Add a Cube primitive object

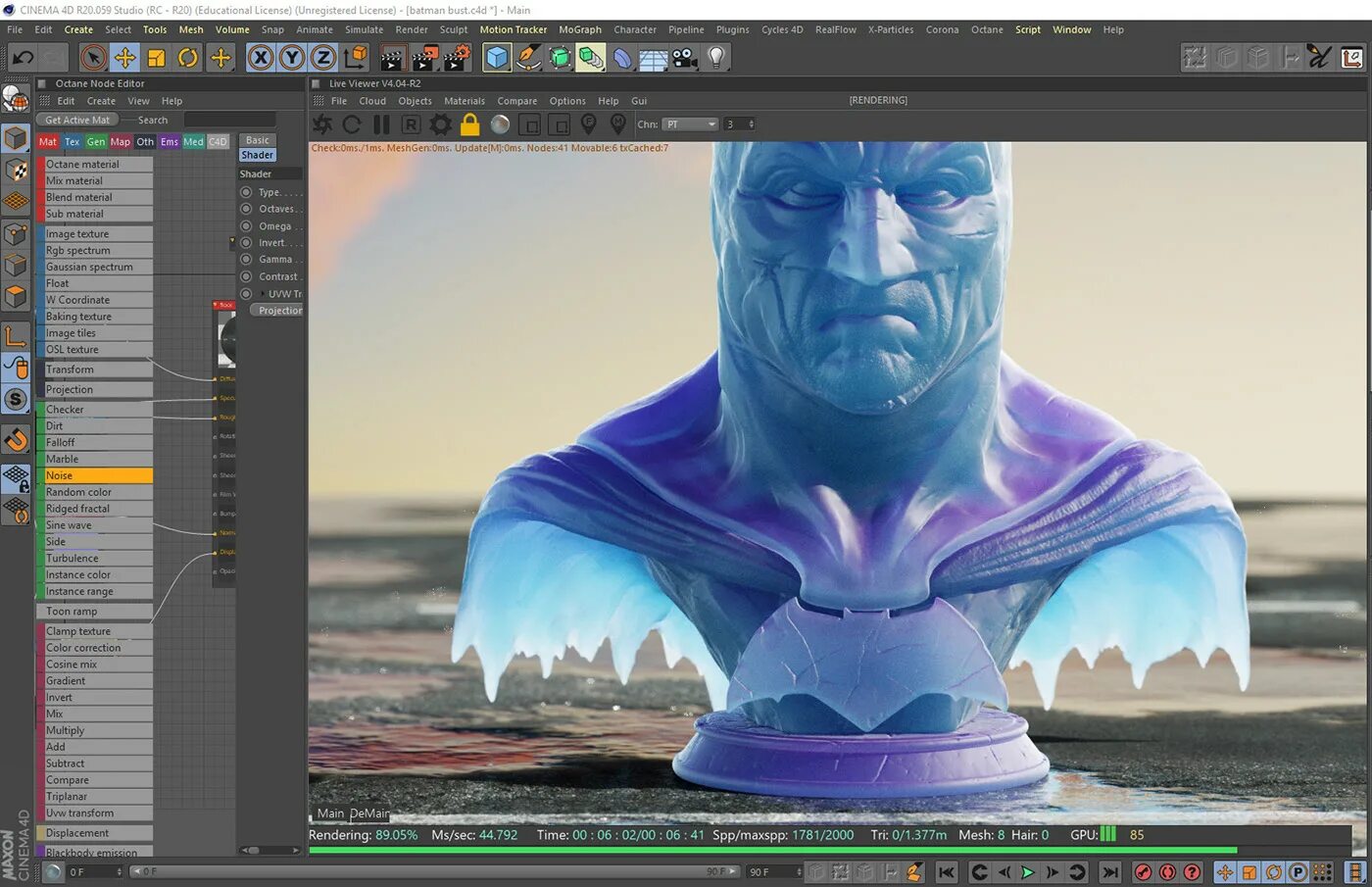point(497,58)
